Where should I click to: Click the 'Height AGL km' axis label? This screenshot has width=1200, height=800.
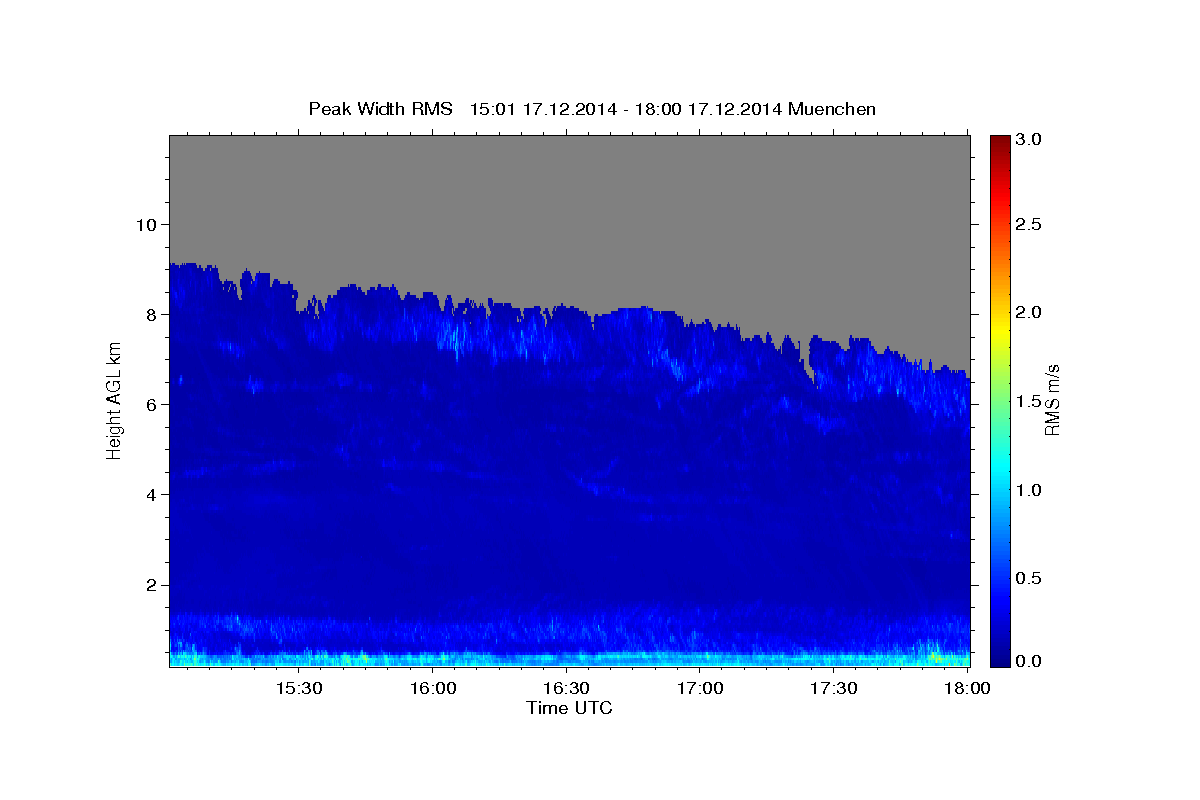[x=114, y=400]
